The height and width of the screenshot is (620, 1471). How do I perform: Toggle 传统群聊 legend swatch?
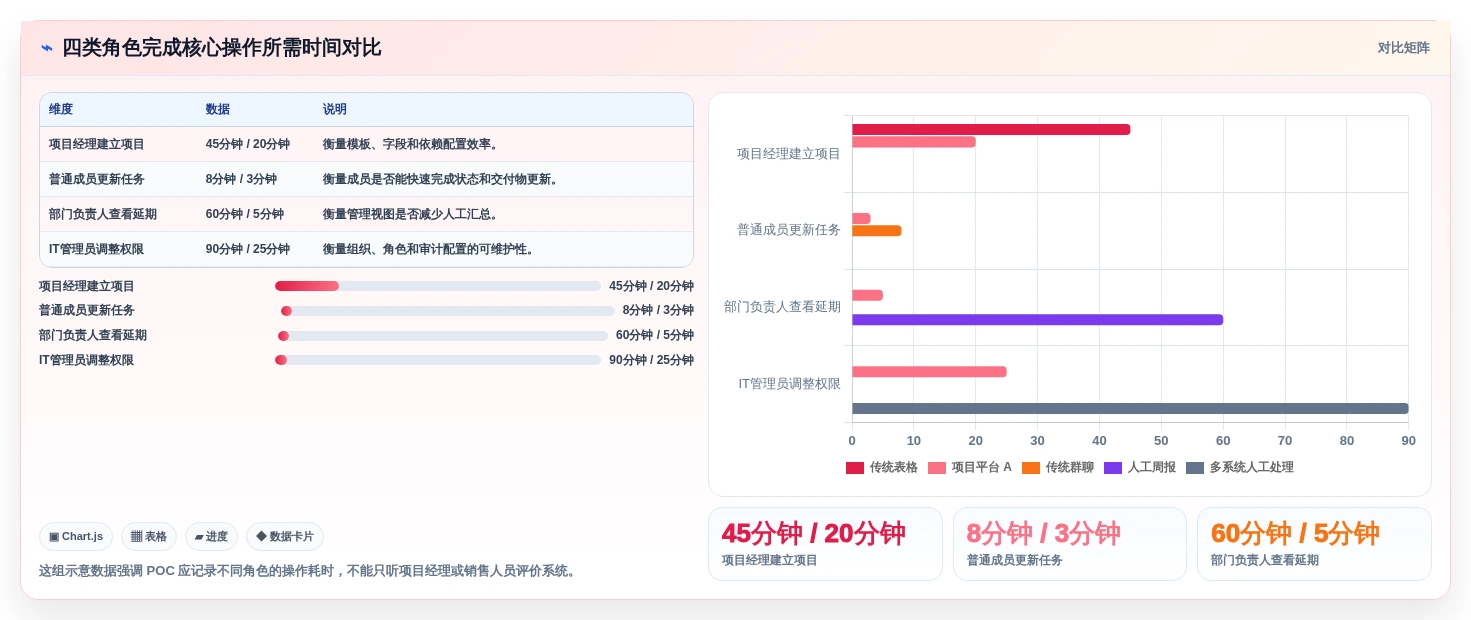1031,467
